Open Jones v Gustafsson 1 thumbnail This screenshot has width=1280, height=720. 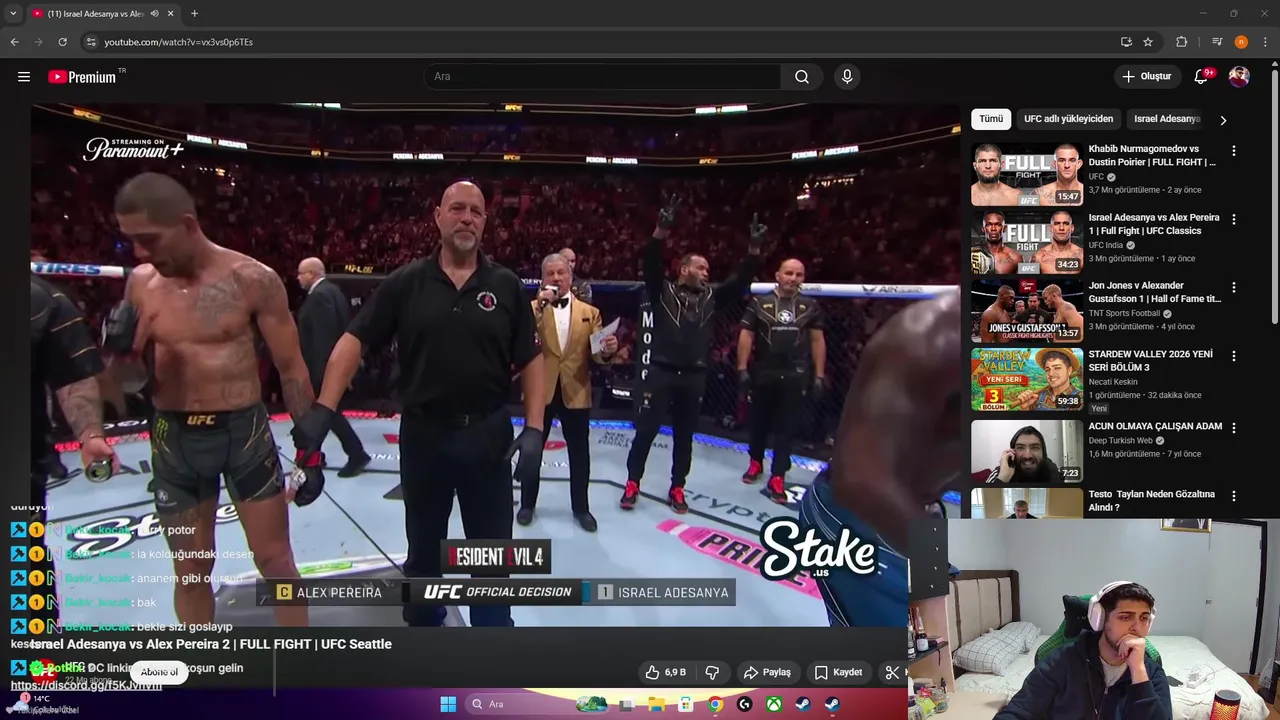[x=1027, y=311]
